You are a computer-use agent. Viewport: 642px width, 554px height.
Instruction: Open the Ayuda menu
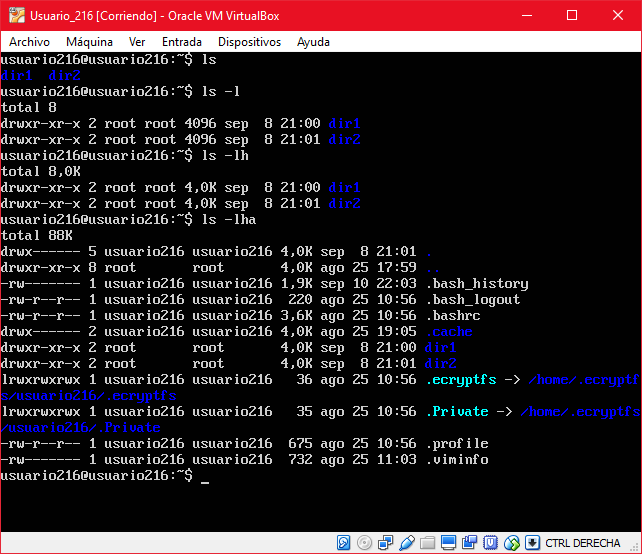(x=313, y=42)
